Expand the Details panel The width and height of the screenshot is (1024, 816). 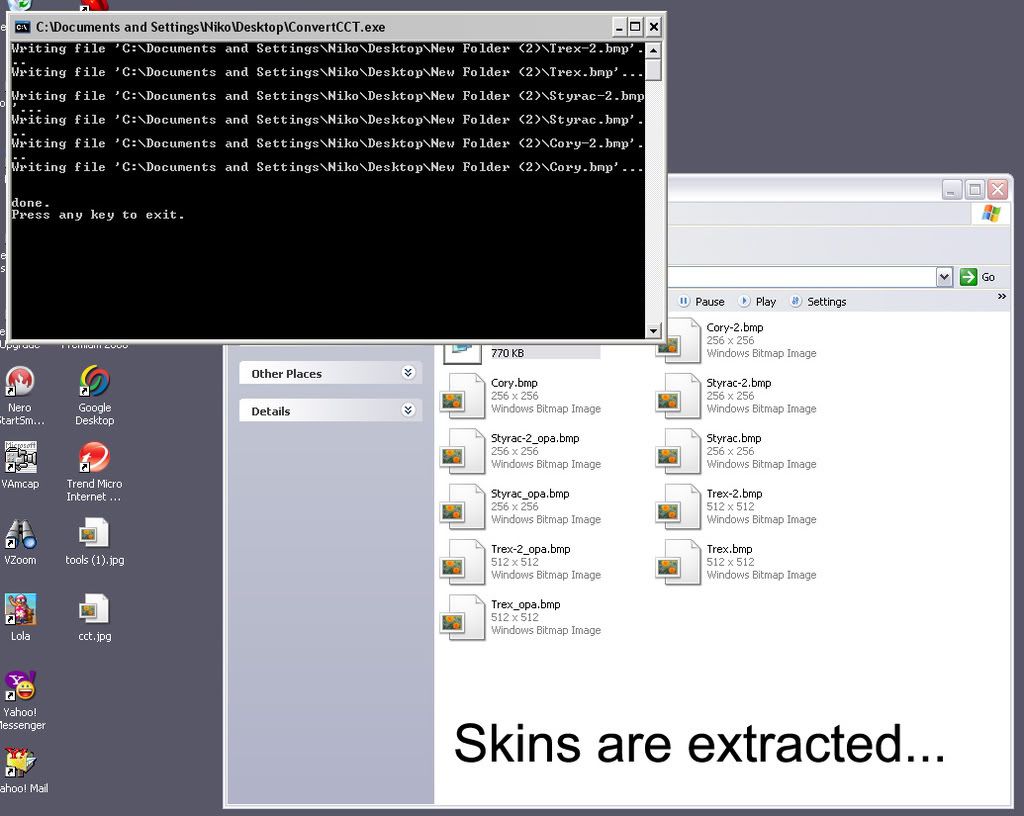click(x=408, y=410)
